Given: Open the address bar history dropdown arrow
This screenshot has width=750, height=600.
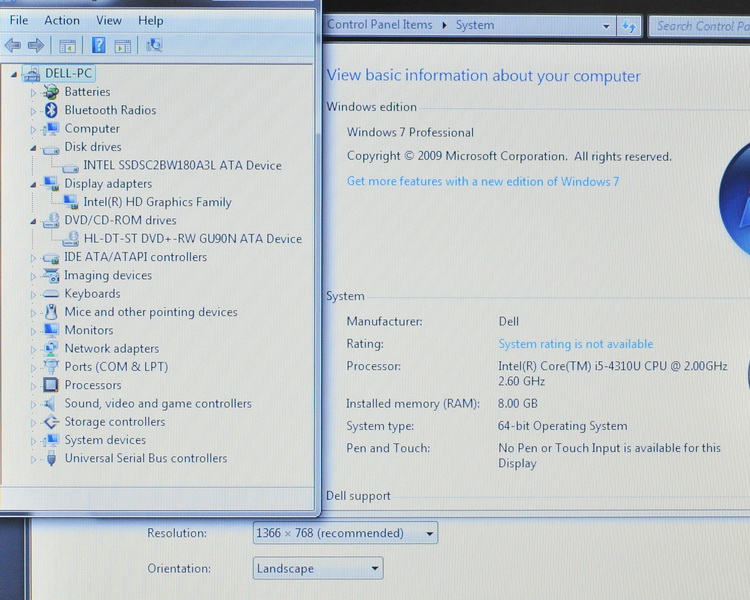Looking at the screenshot, I should tap(606, 26).
